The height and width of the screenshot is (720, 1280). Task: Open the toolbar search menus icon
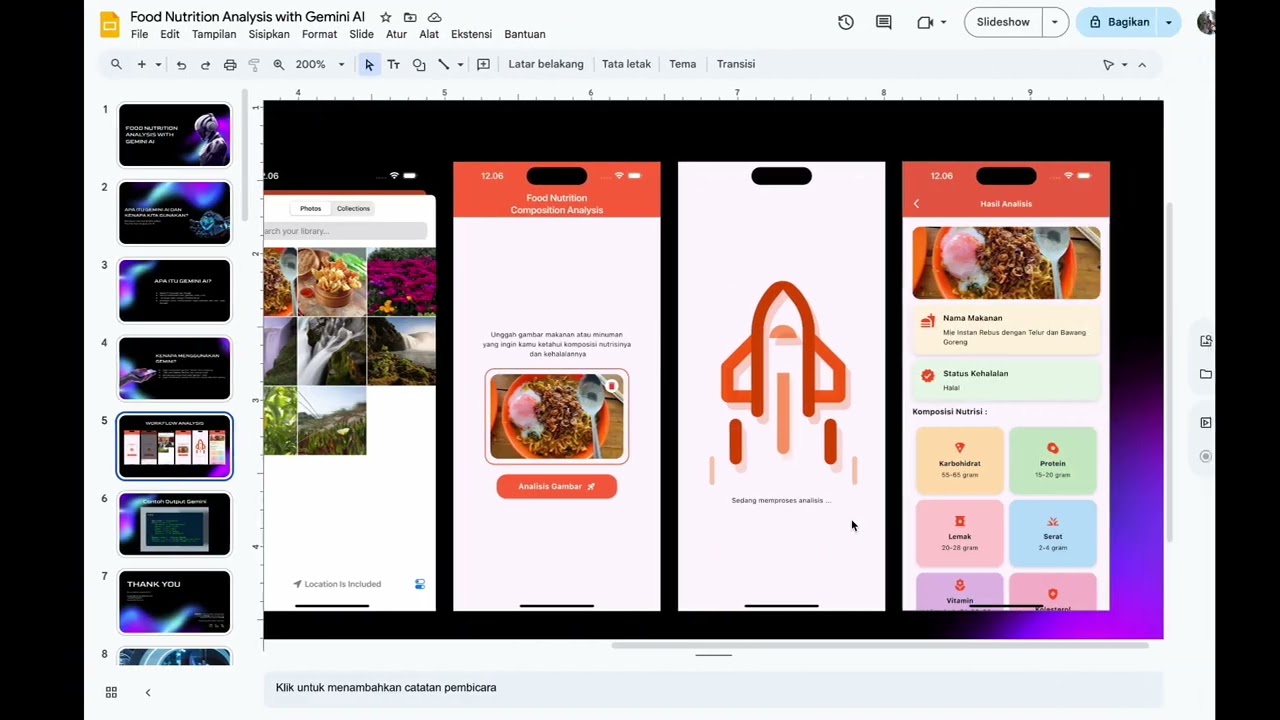(116, 64)
